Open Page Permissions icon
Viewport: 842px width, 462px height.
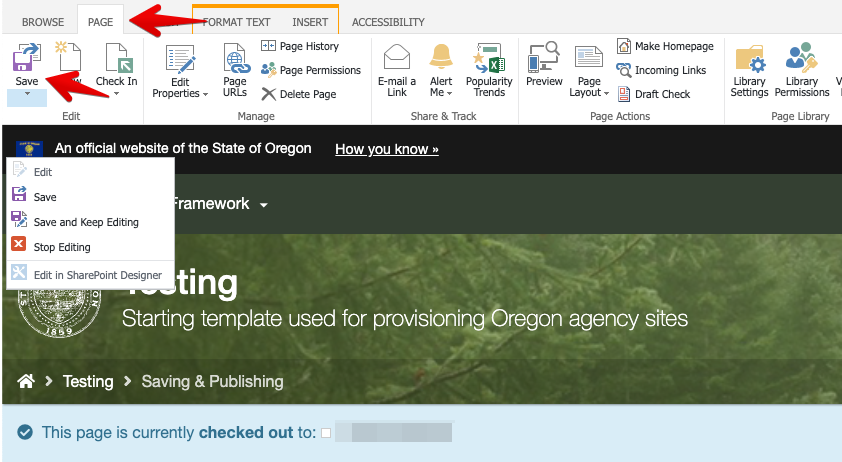(x=268, y=69)
